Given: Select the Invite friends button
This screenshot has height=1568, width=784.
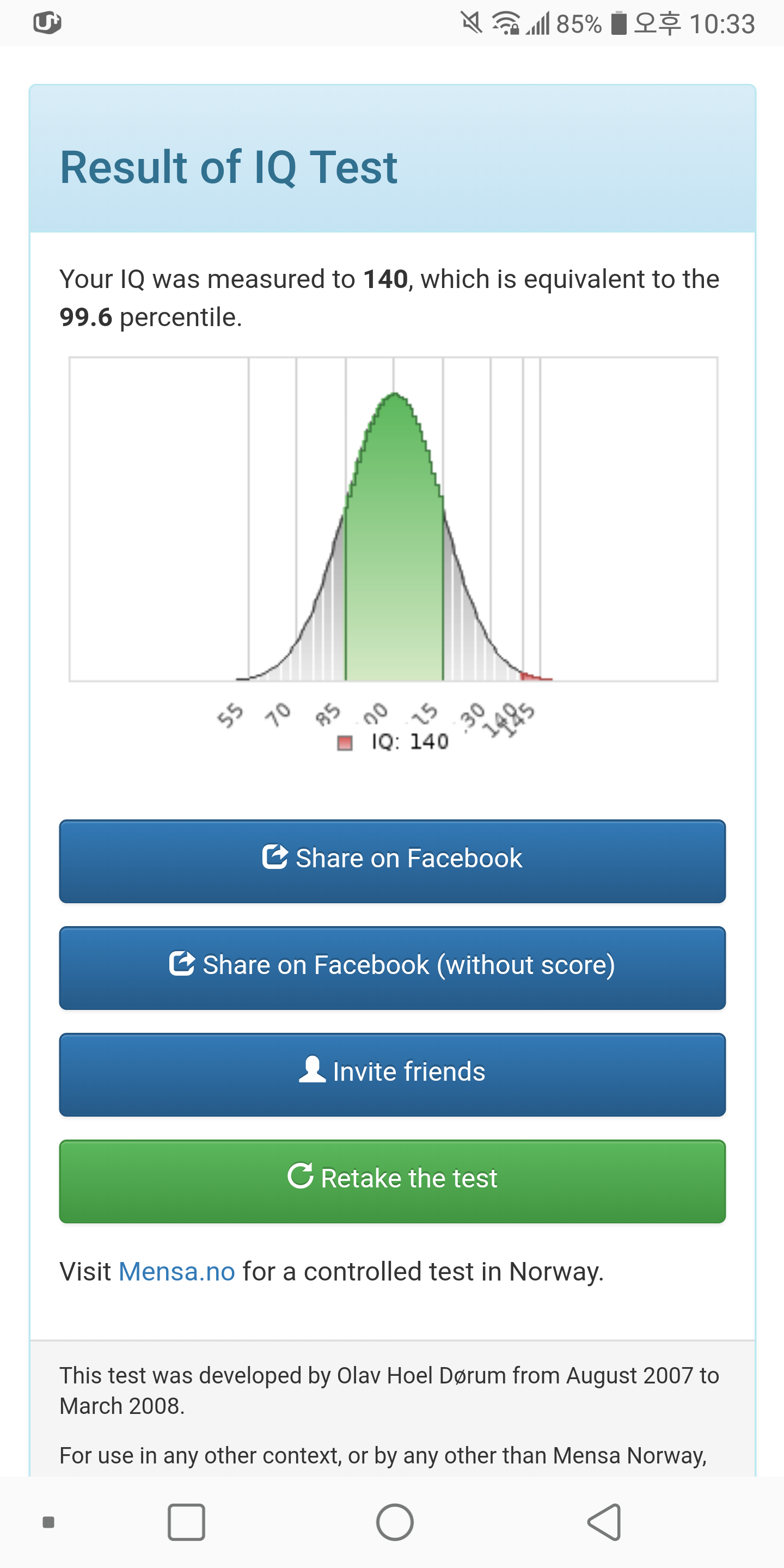Looking at the screenshot, I should click(x=392, y=1074).
